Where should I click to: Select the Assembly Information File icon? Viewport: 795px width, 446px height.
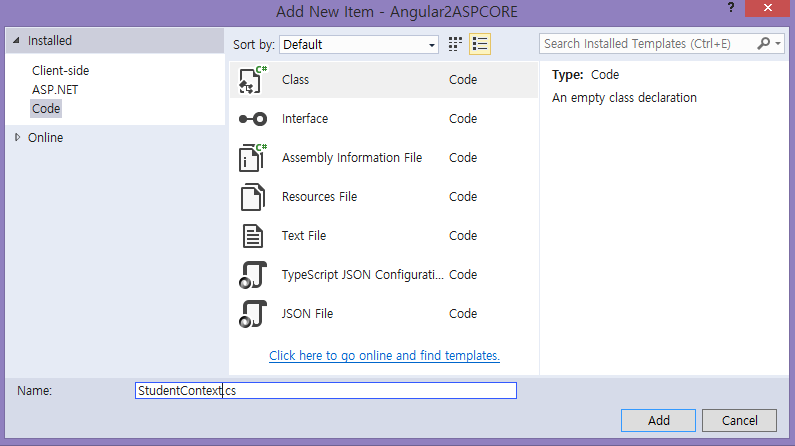click(252, 158)
